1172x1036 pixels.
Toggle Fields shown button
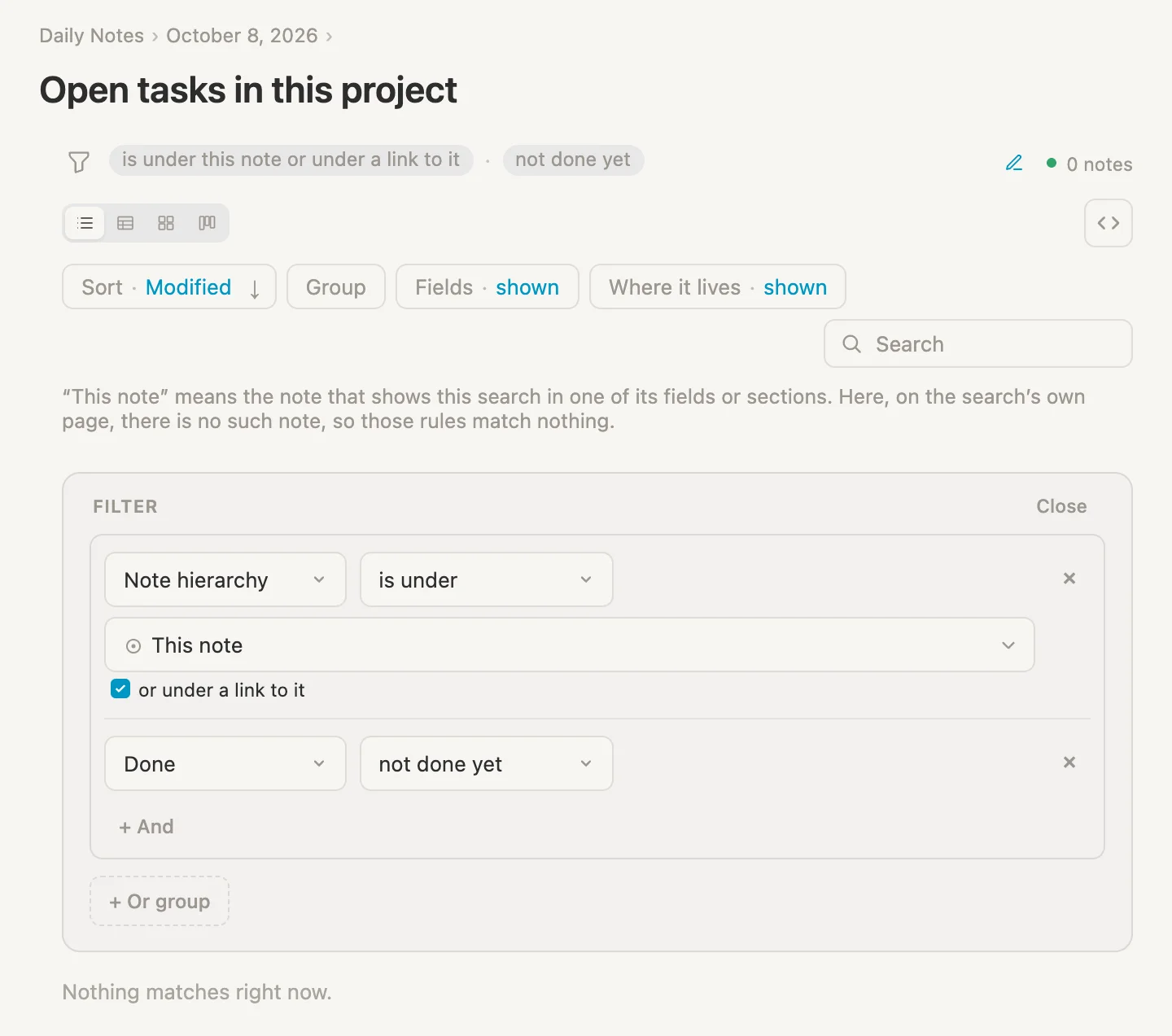[x=488, y=287]
